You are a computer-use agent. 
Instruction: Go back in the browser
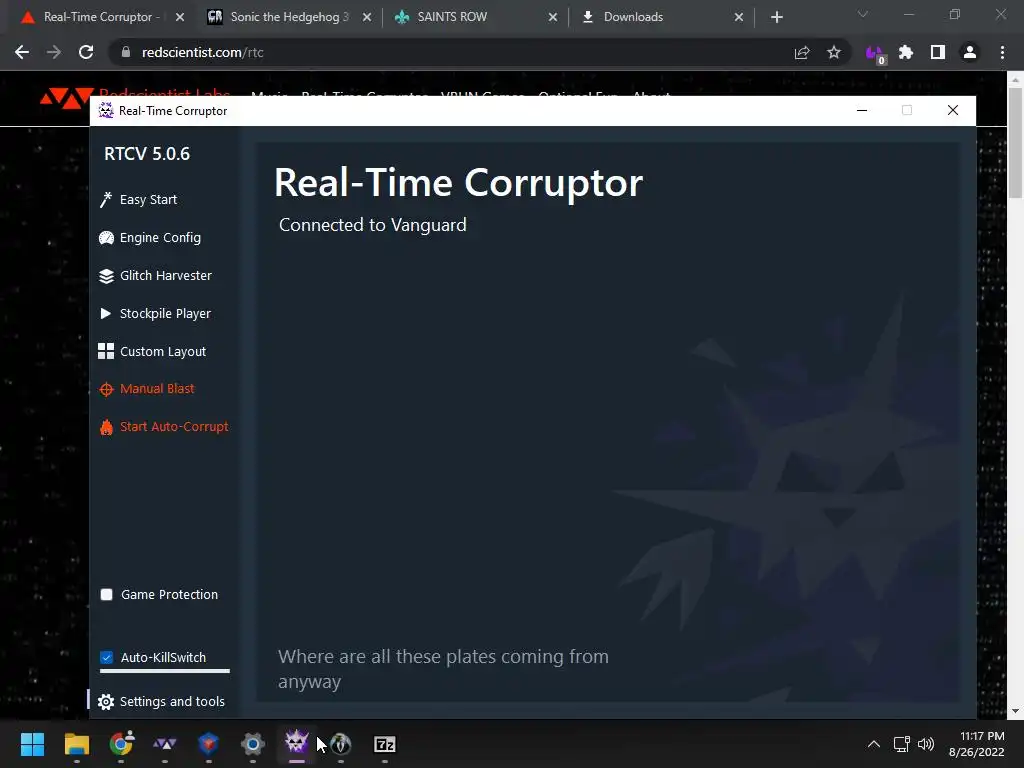22,52
